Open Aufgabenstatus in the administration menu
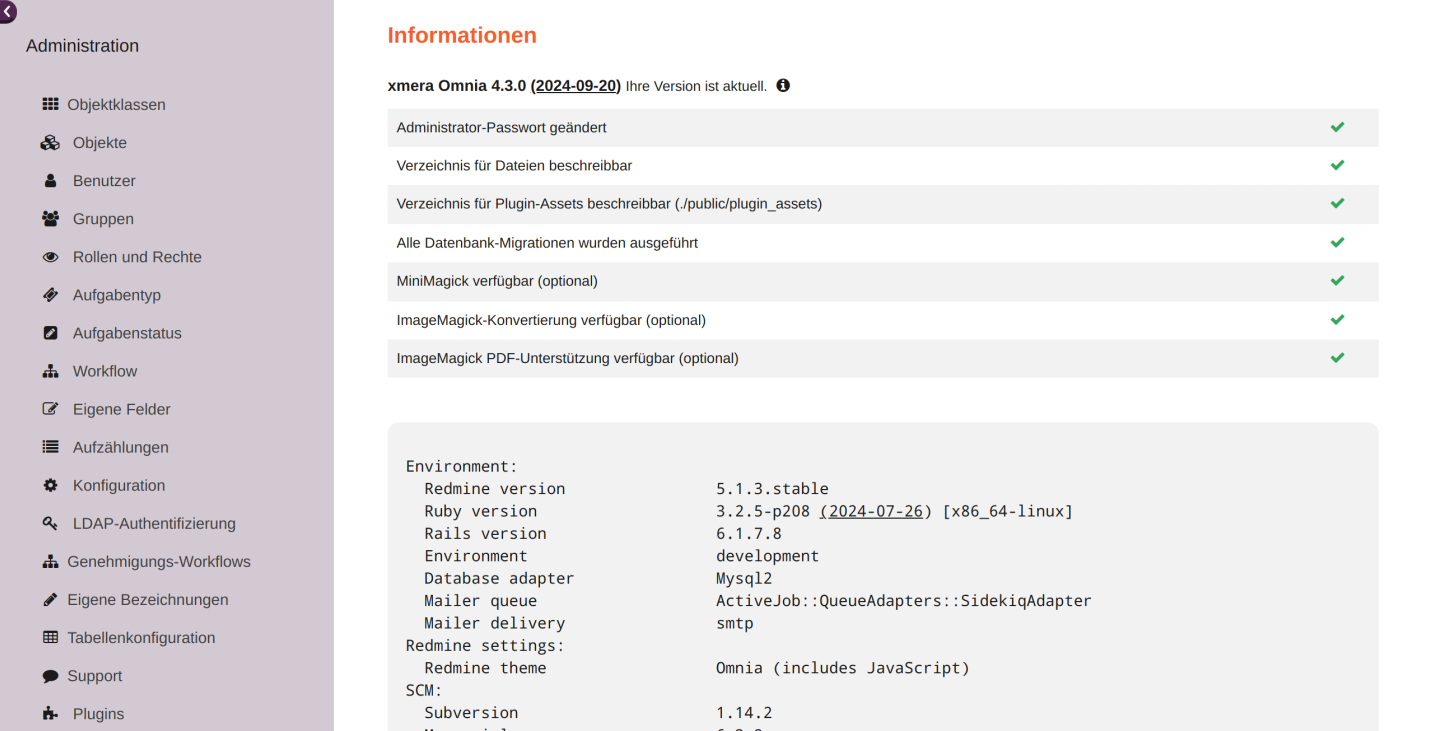This screenshot has height=731, width=1433. [127, 333]
